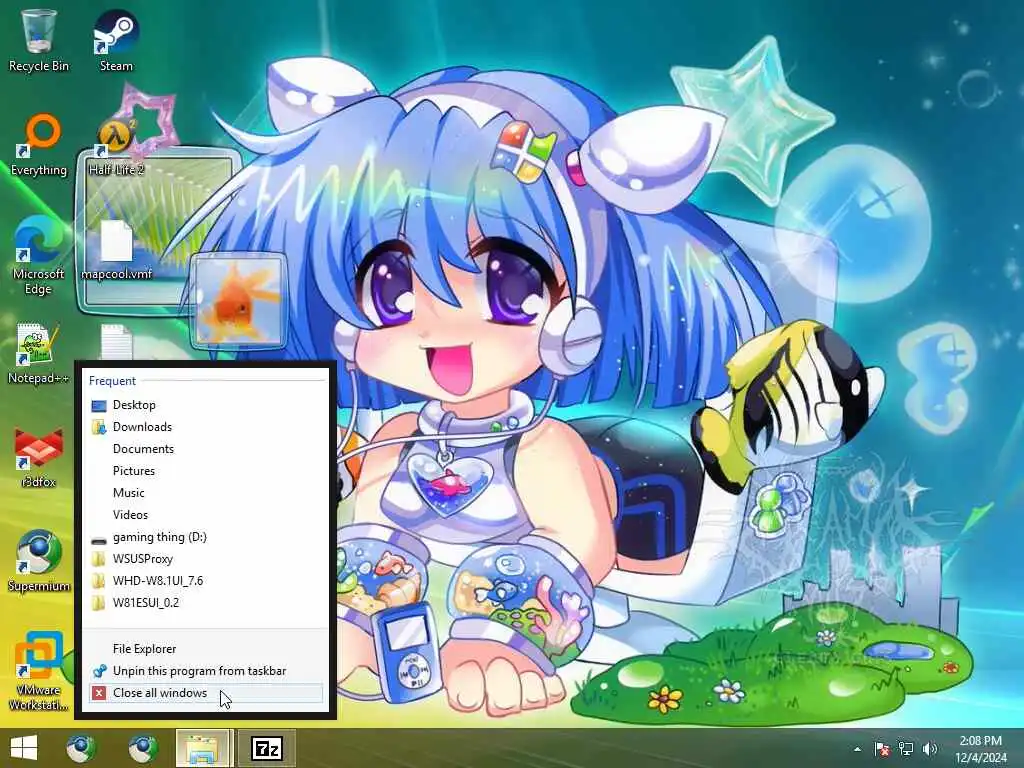Open the clock showing 2:08 PM
The width and height of the screenshot is (1024, 768).
coord(980,749)
